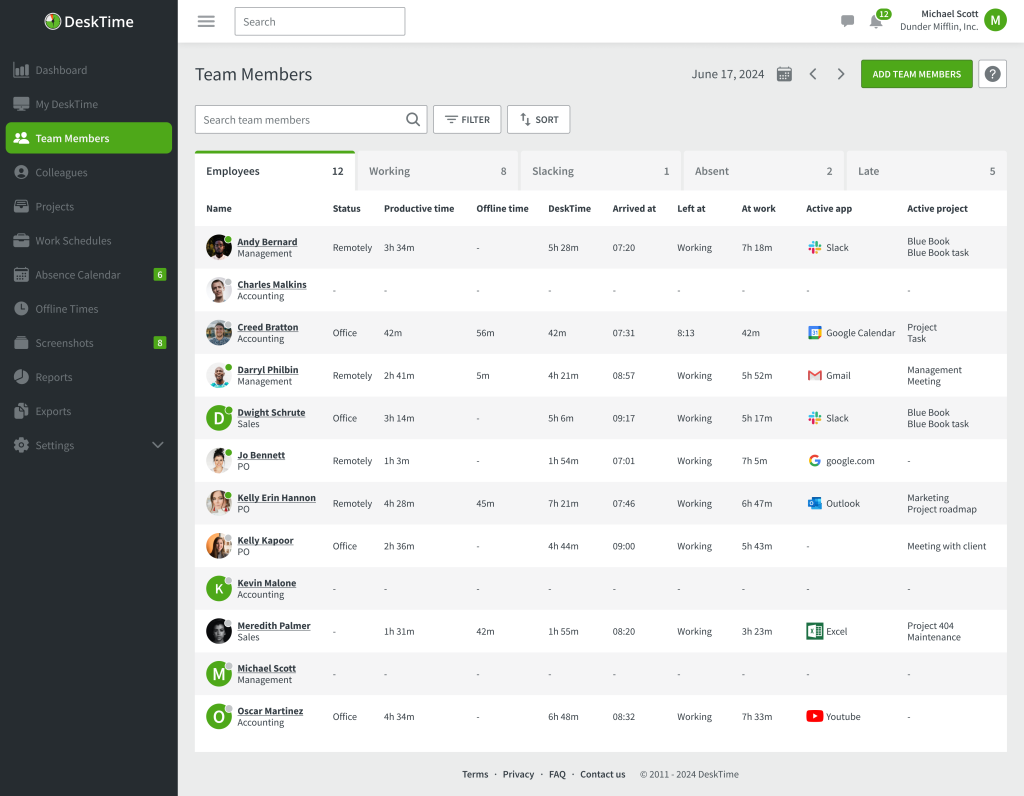1024x796 pixels.
Task: Expand the Settings menu chevron
Action: tap(157, 445)
